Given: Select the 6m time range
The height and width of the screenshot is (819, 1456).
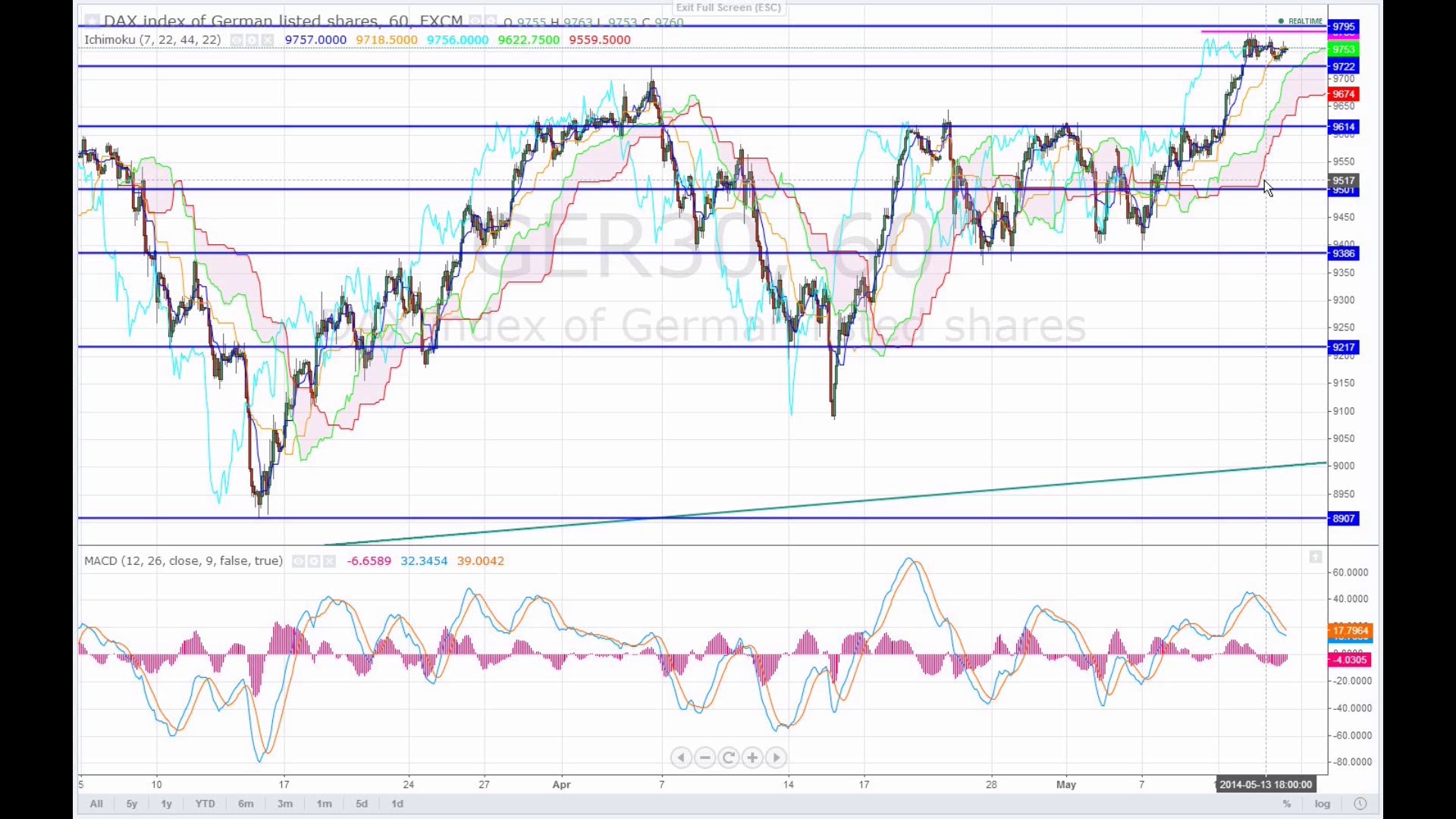Looking at the screenshot, I should pos(246,804).
